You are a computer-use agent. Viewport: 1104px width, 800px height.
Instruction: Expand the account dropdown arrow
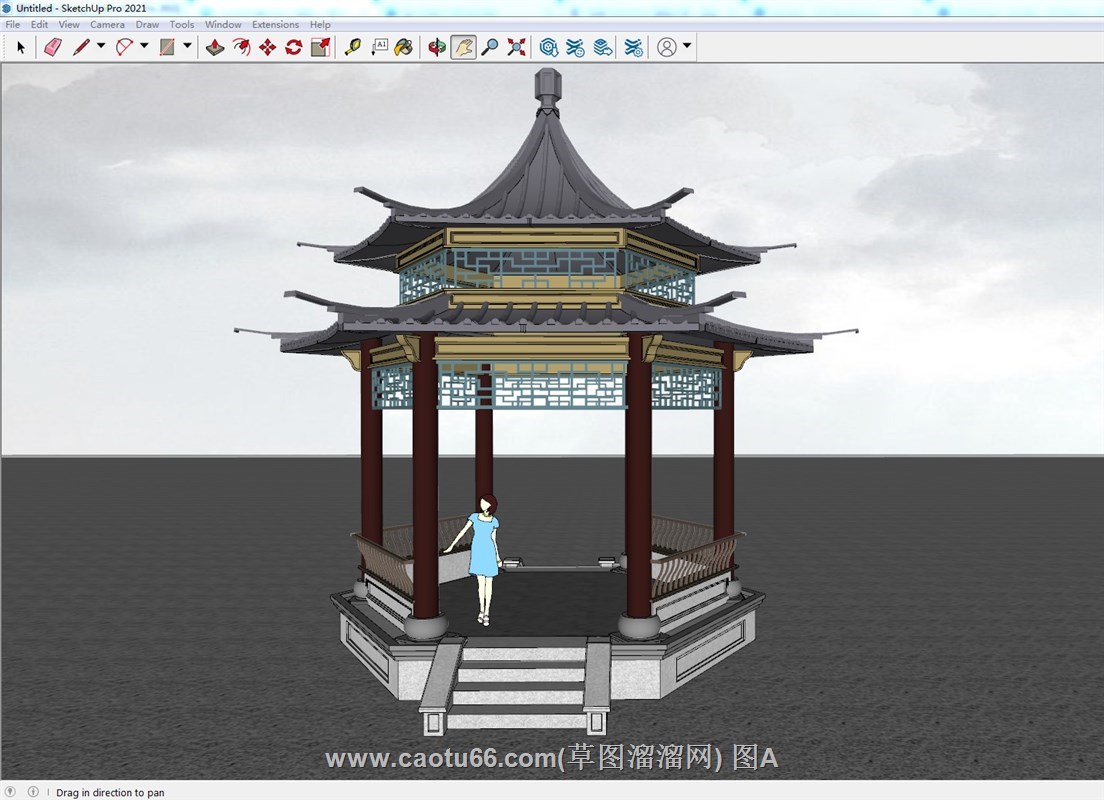pyautogui.click(x=687, y=46)
